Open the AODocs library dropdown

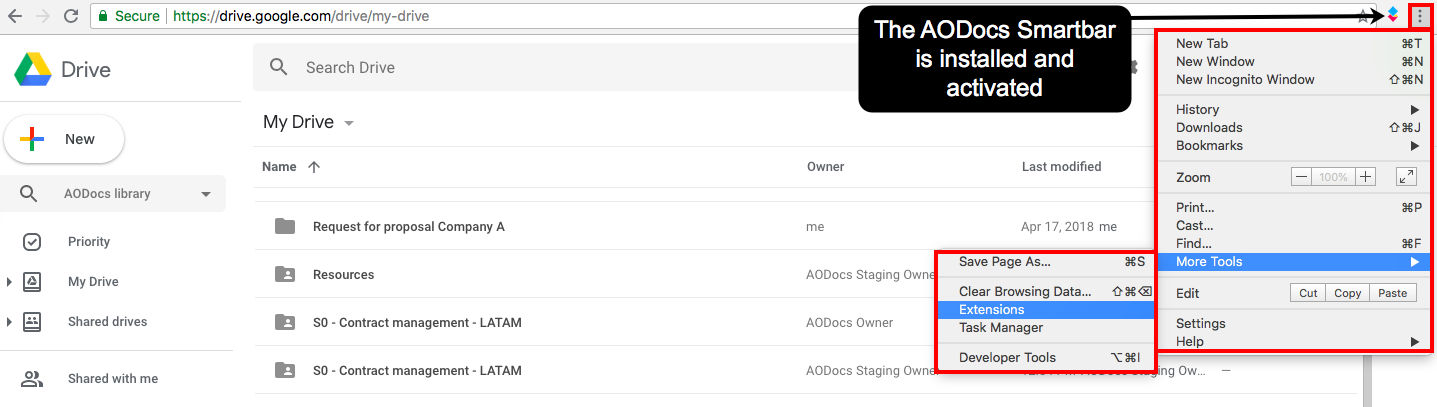pos(206,194)
